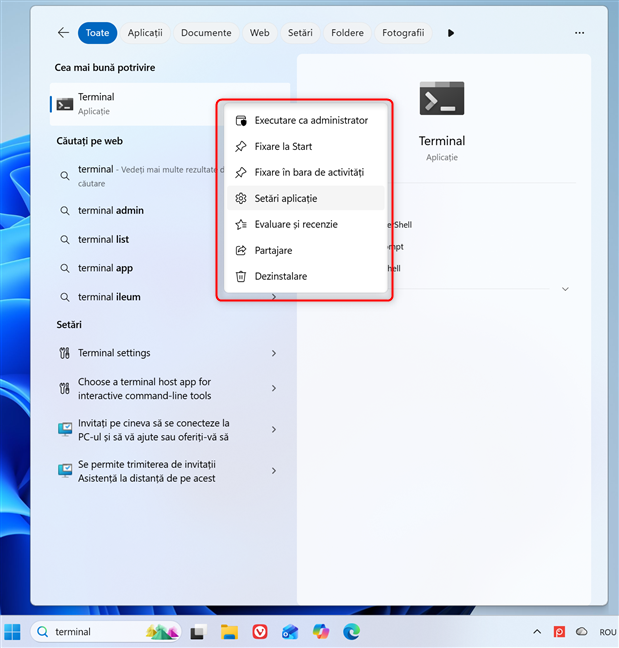Show hidden system tray icons

point(537,632)
